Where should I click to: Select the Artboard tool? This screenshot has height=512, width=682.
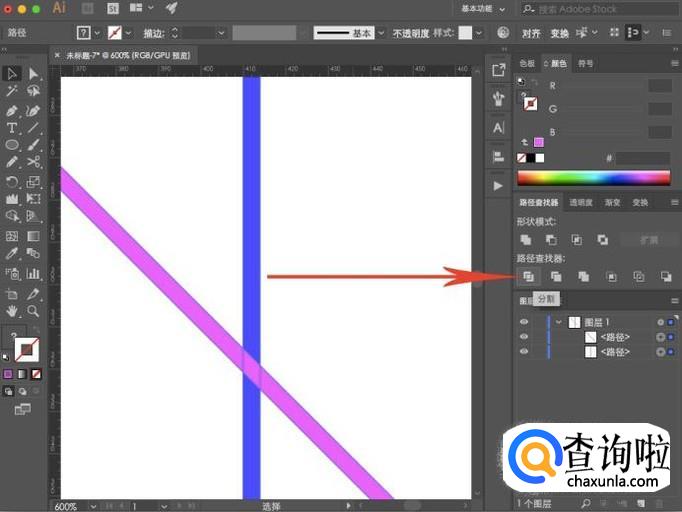(x=12, y=294)
